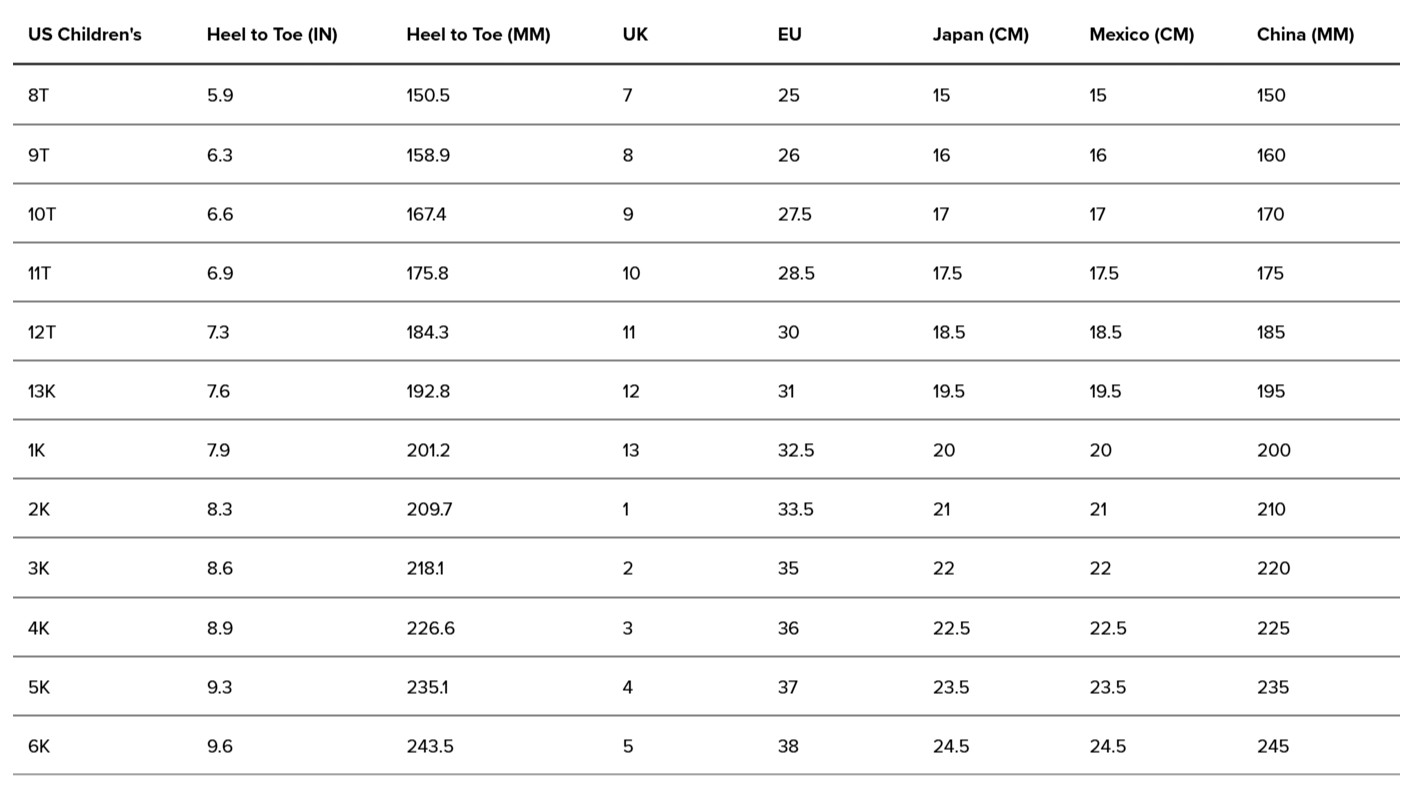
Task: Select the 6K size cell
Action: coord(39,746)
